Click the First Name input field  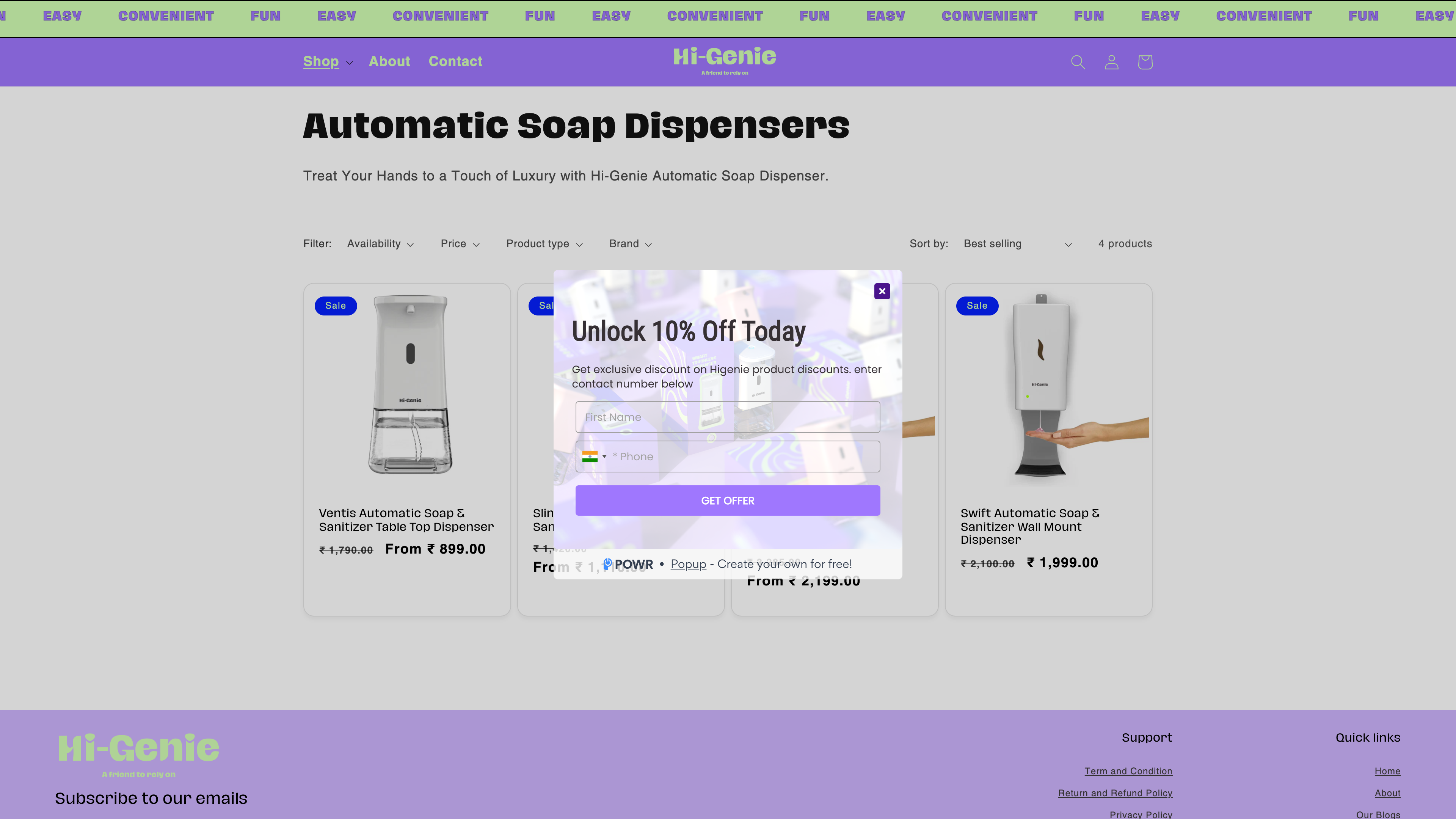point(728,417)
